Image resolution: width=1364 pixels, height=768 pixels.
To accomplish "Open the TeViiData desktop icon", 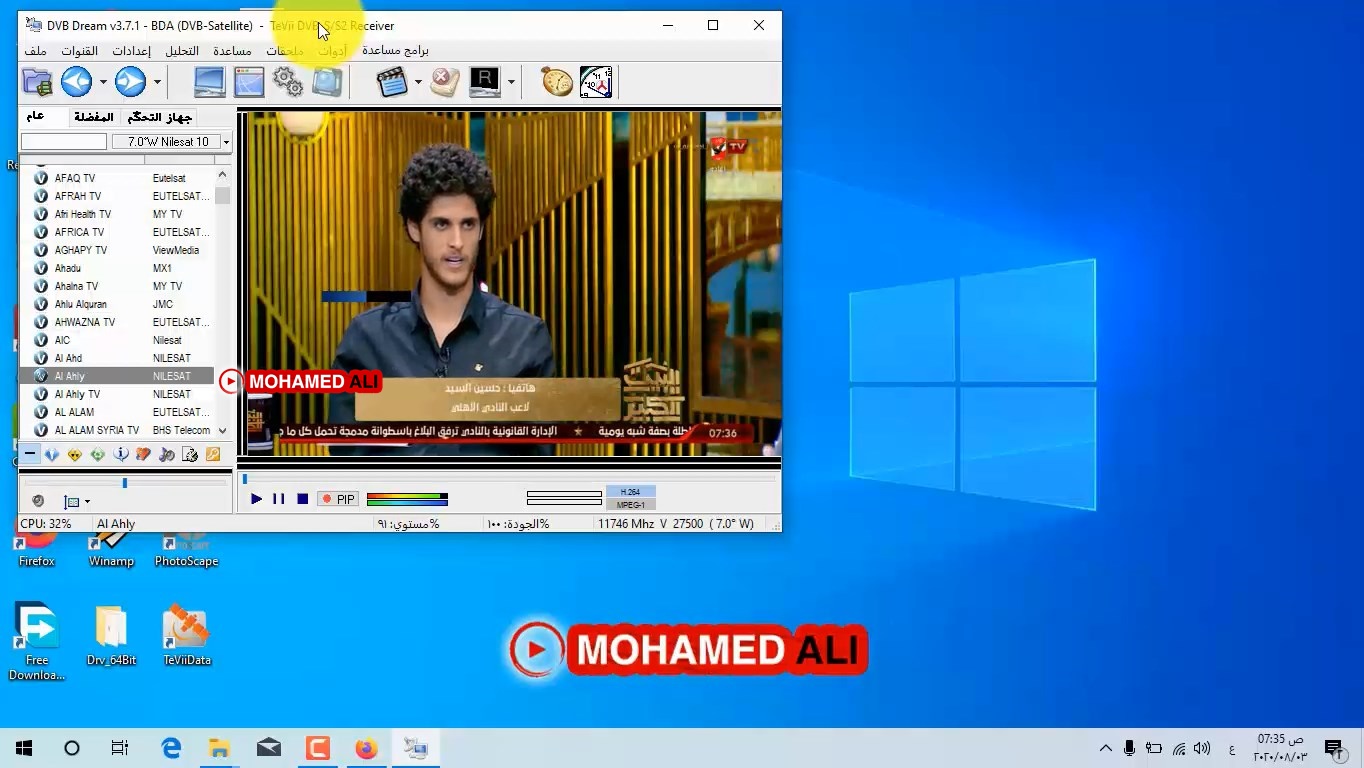I will click(186, 635).
